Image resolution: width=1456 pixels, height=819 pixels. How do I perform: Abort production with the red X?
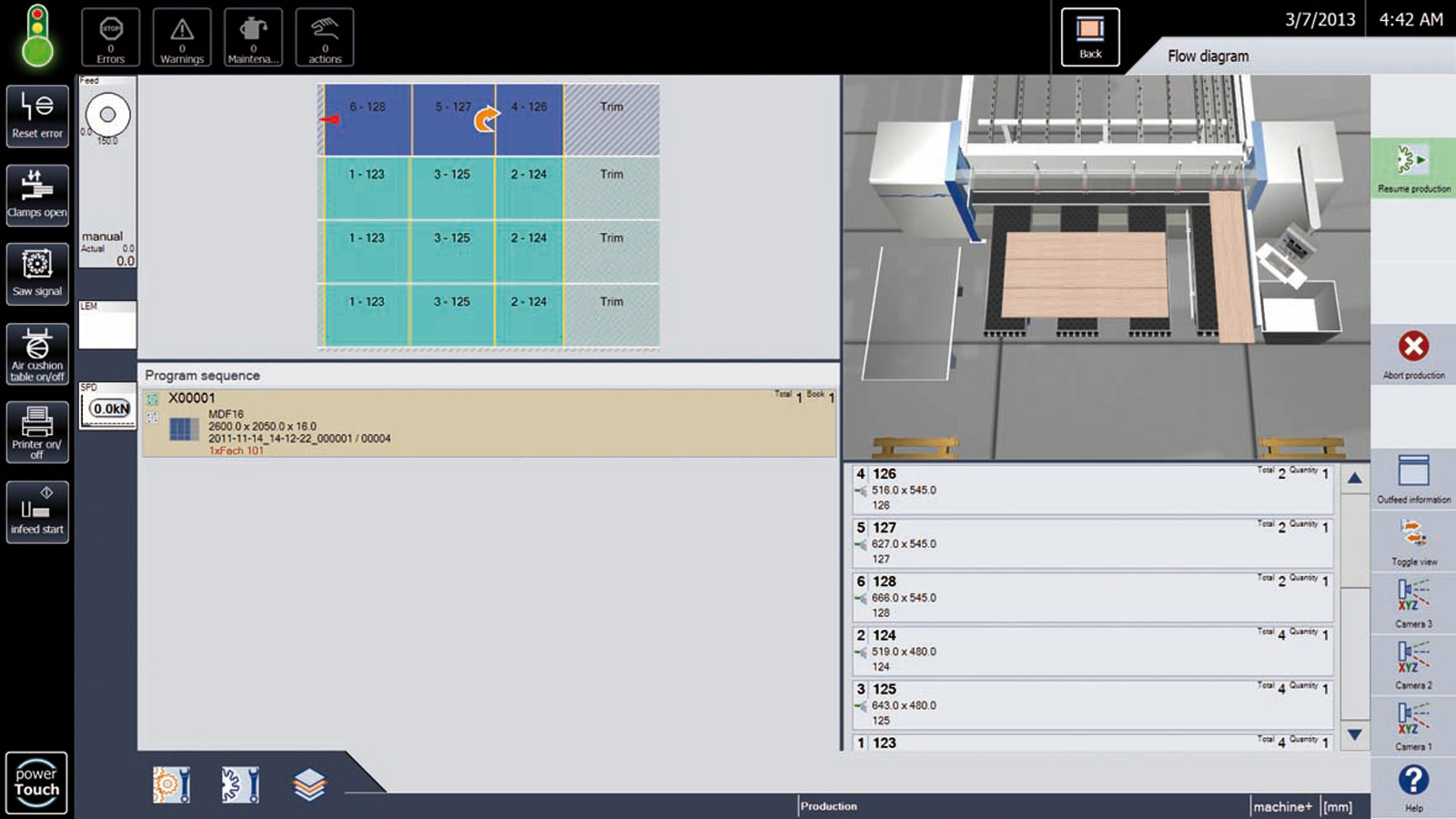coord(1413,355)
